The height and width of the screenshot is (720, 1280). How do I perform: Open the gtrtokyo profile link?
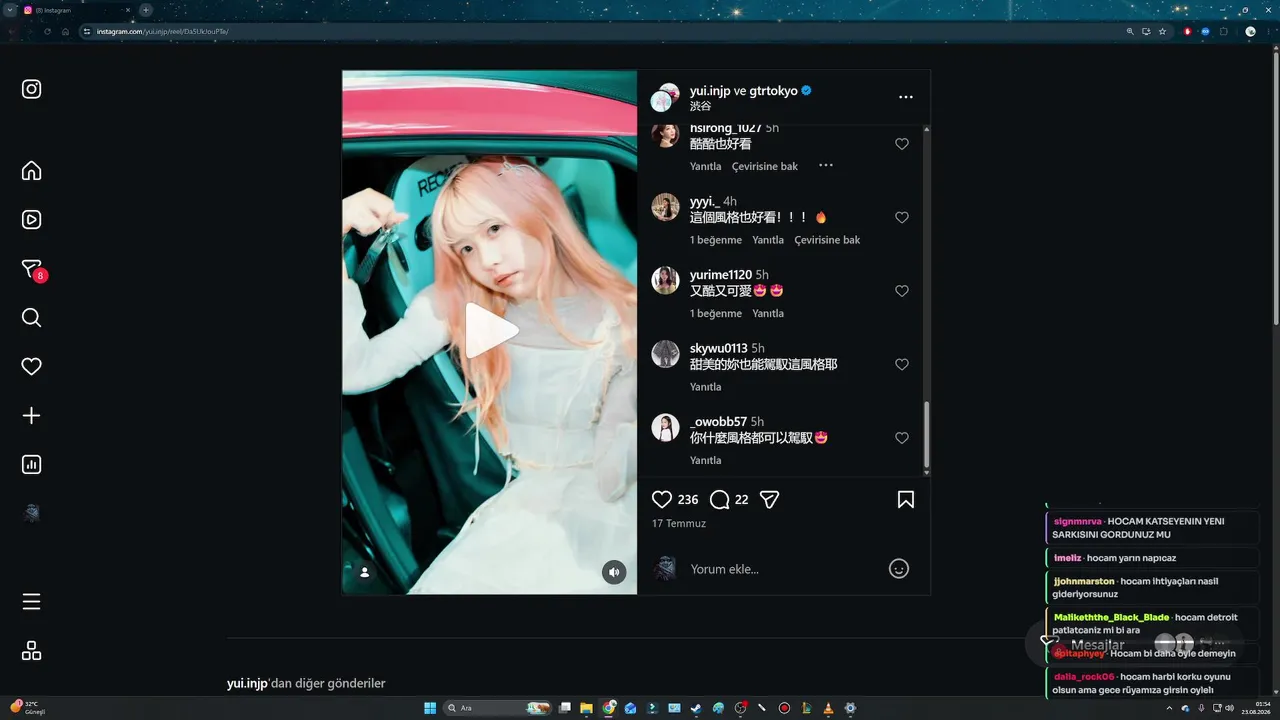point(773,90)
